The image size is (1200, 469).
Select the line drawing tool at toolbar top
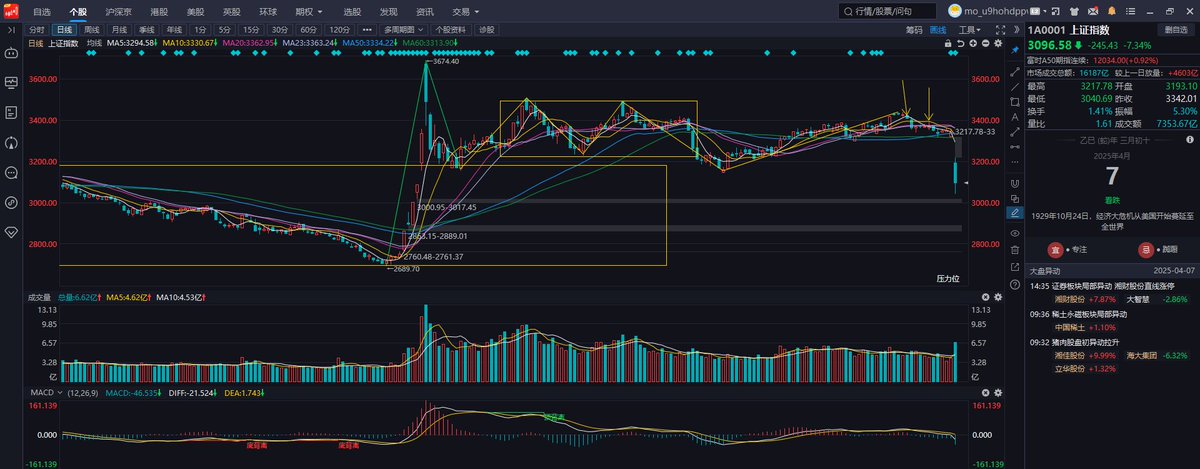[x=1015, y=73]
